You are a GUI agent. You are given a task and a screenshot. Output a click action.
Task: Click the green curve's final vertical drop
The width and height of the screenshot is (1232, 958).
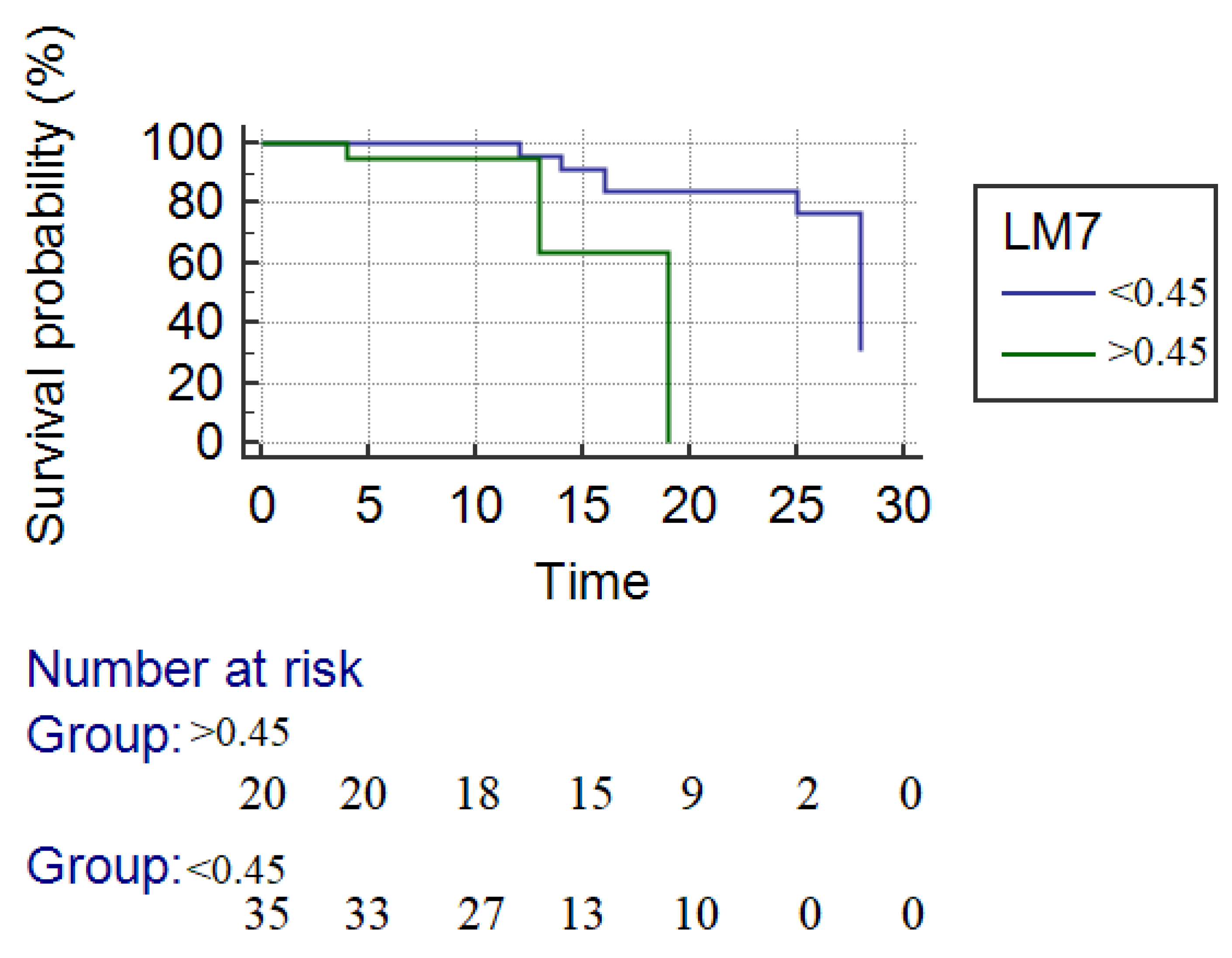(669, 350)
